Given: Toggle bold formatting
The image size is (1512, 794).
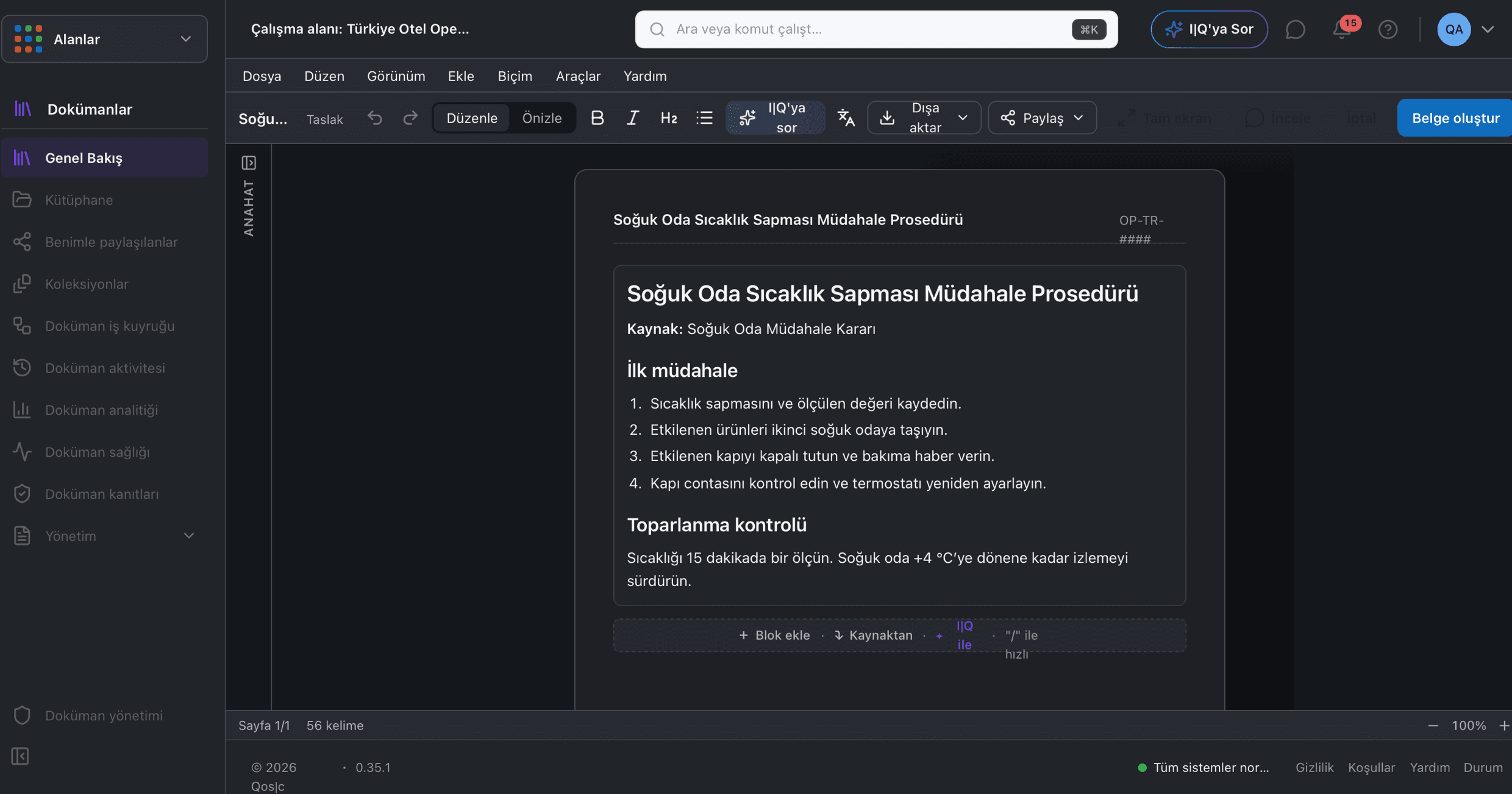Looking at the screenshot, I should pos(597,118).
